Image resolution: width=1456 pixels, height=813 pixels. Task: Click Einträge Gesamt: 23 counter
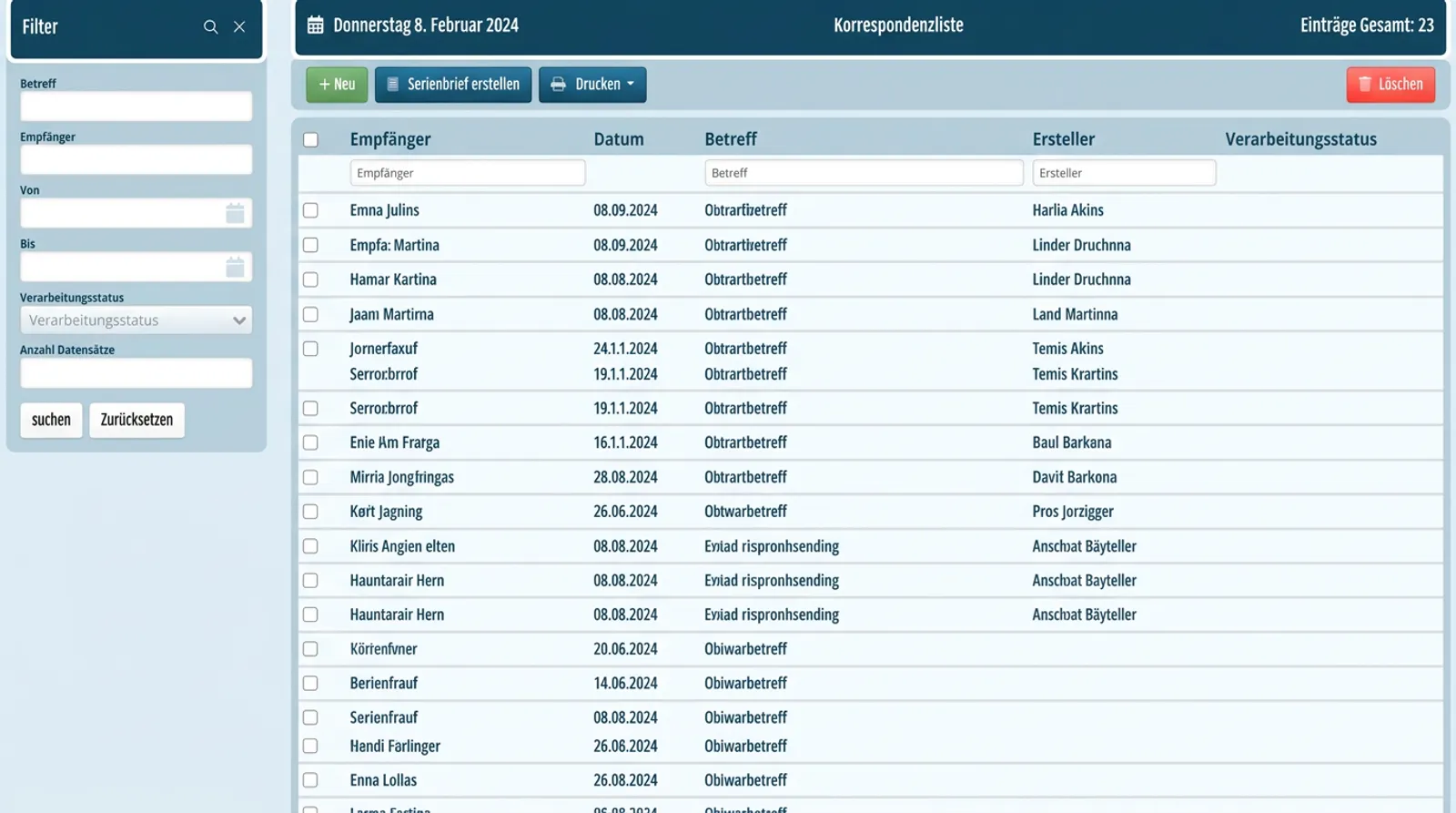pyautogui.click(x=1367, y=25)
